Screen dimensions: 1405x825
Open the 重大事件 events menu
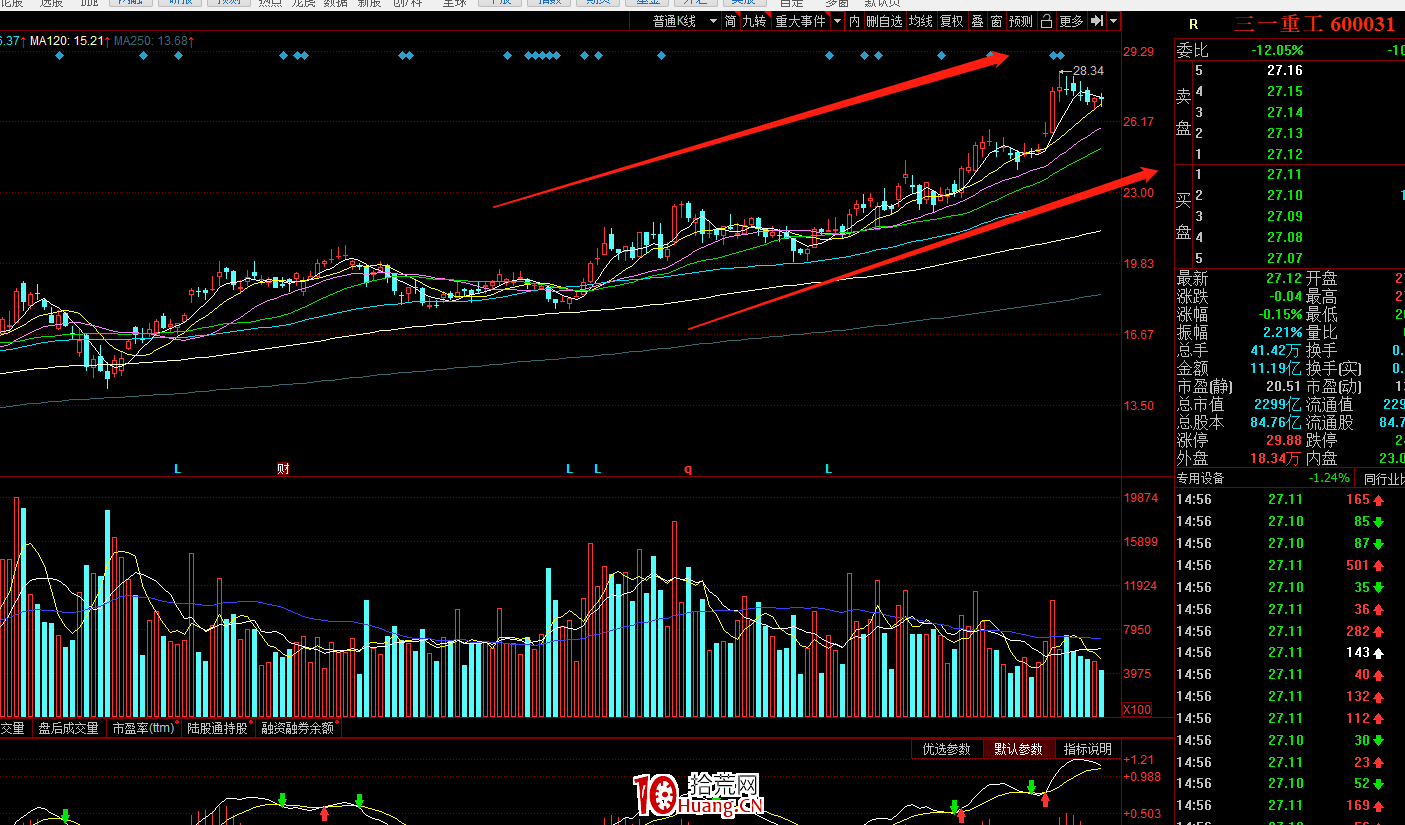coord(800,21)
